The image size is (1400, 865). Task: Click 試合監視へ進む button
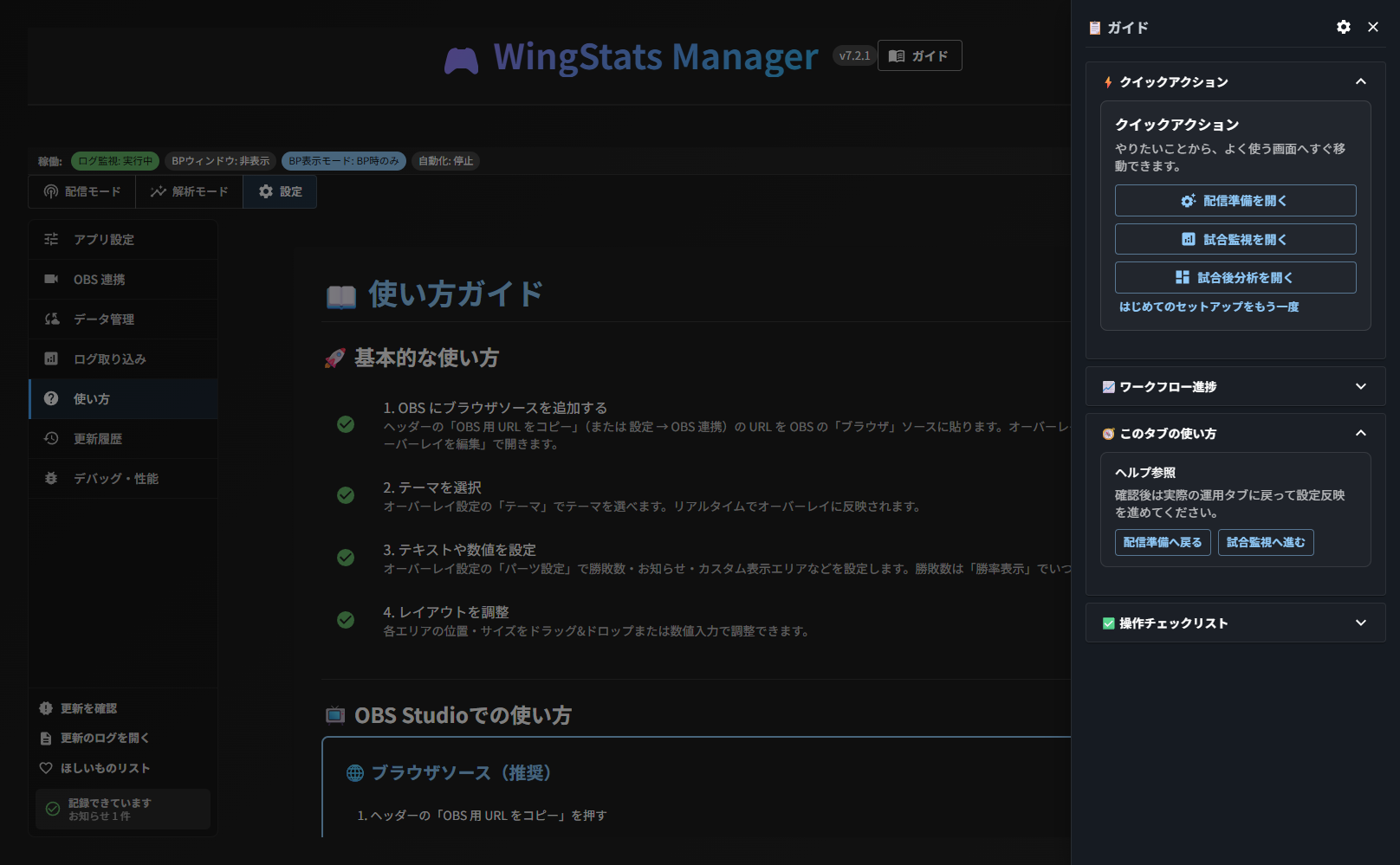pos(1266,542)
